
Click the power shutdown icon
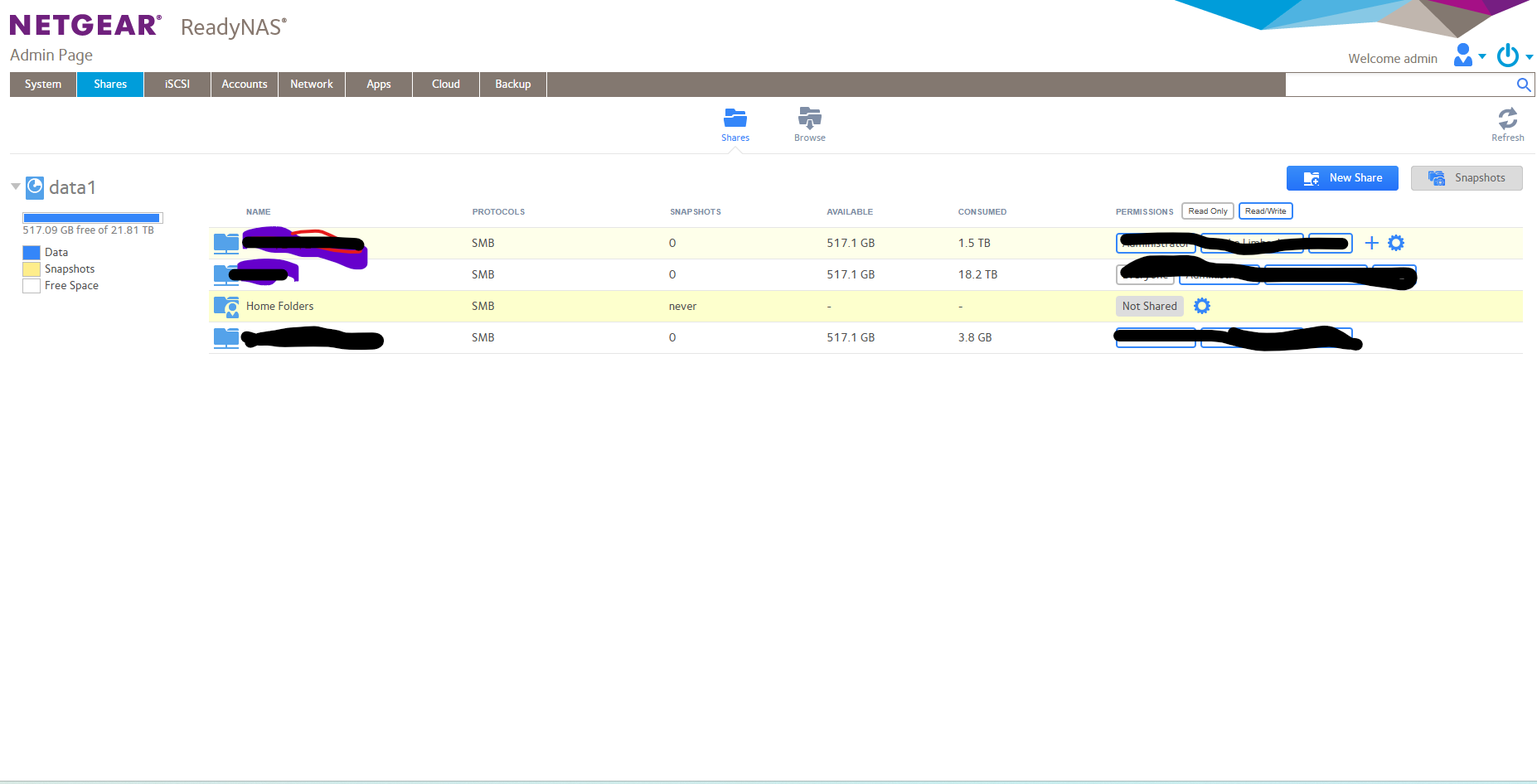1508,55
